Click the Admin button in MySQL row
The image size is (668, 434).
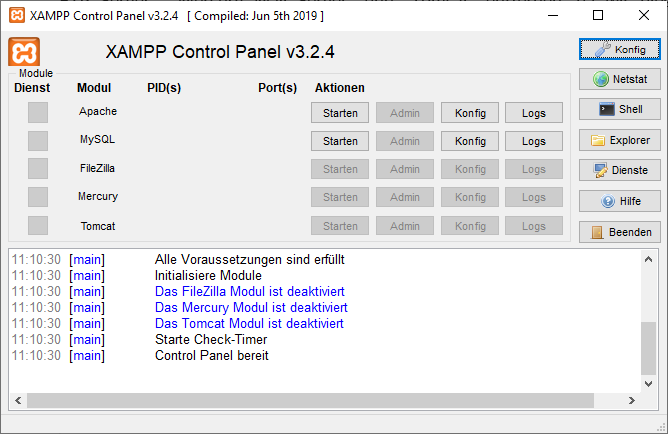405,141
